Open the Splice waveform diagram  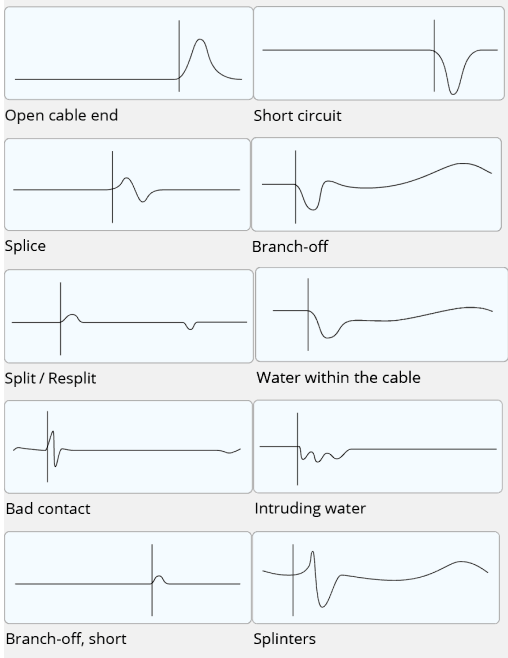(128, 185)
